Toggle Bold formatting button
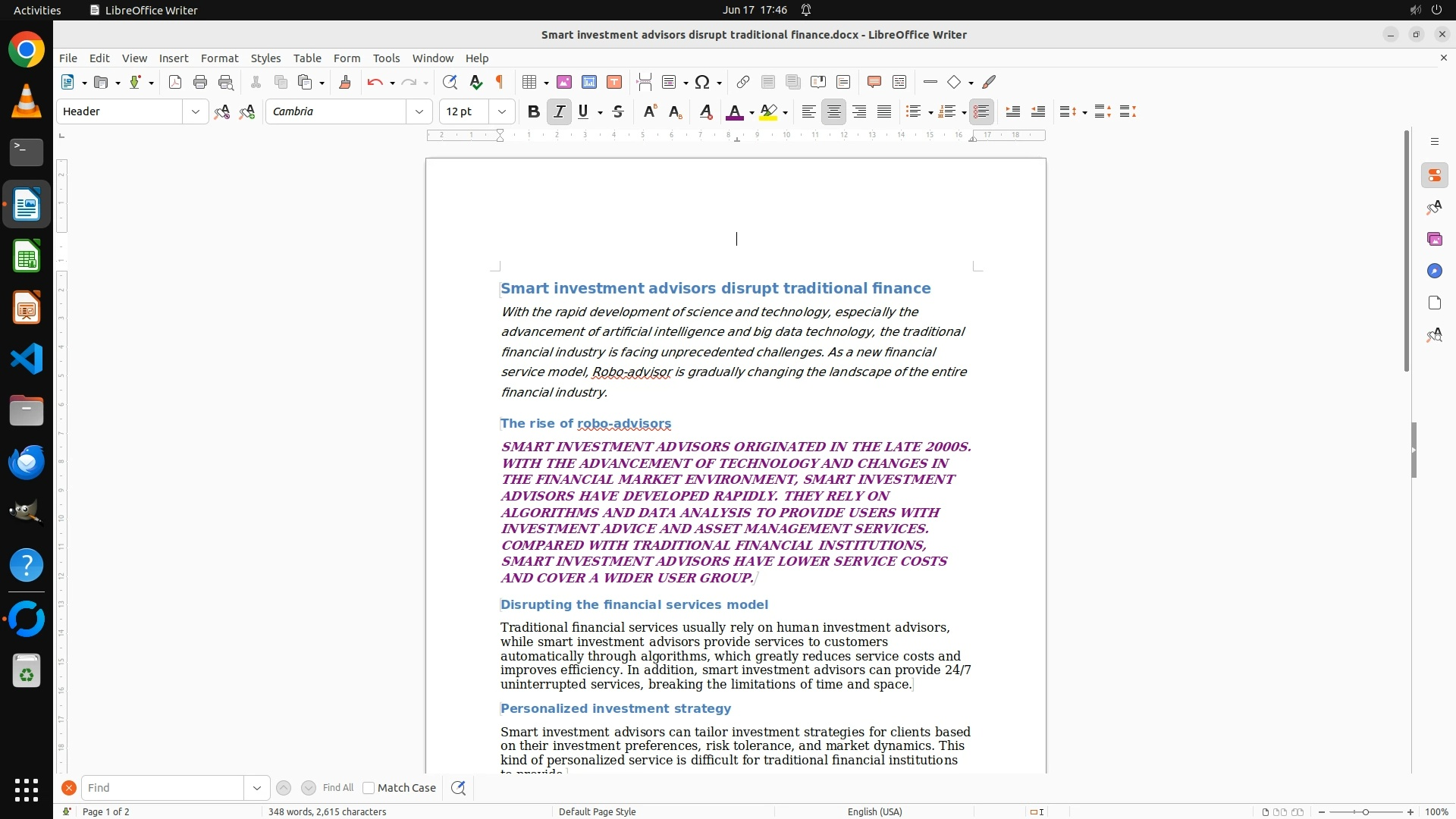The image size is (1456, 819). (x=534, y=111)
